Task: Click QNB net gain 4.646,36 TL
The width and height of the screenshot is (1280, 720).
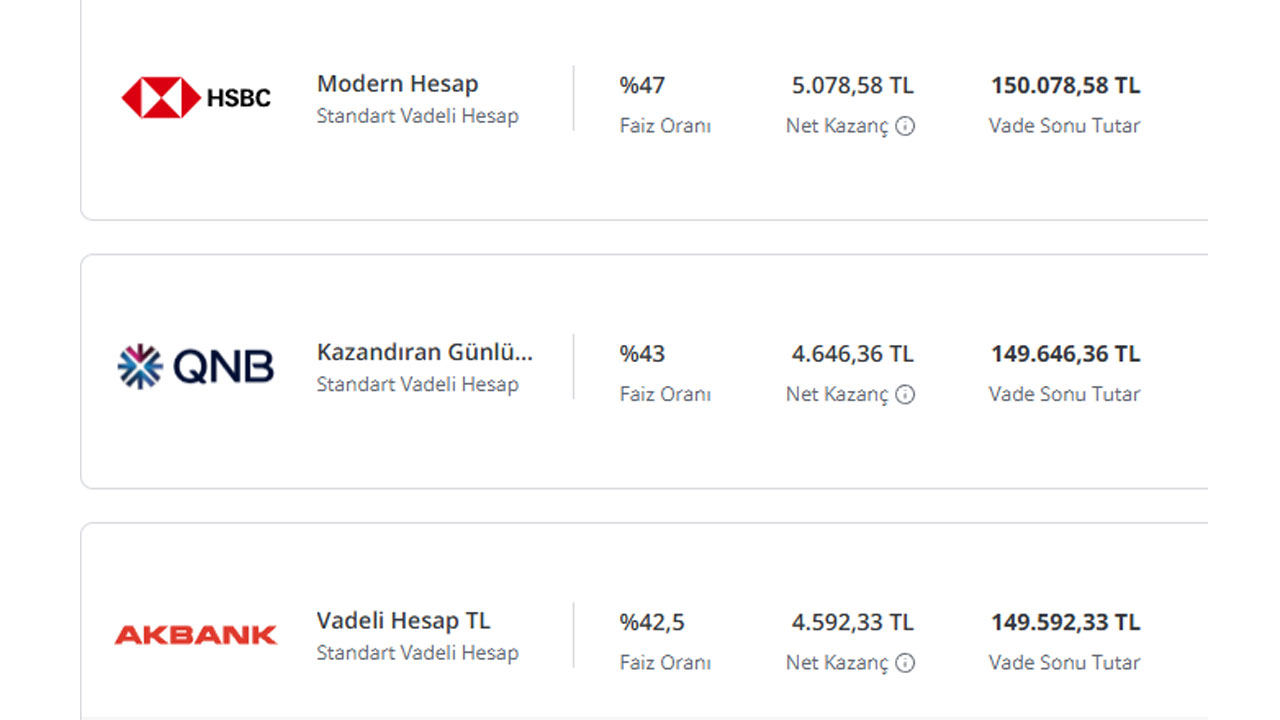Action: coord(853,354)
